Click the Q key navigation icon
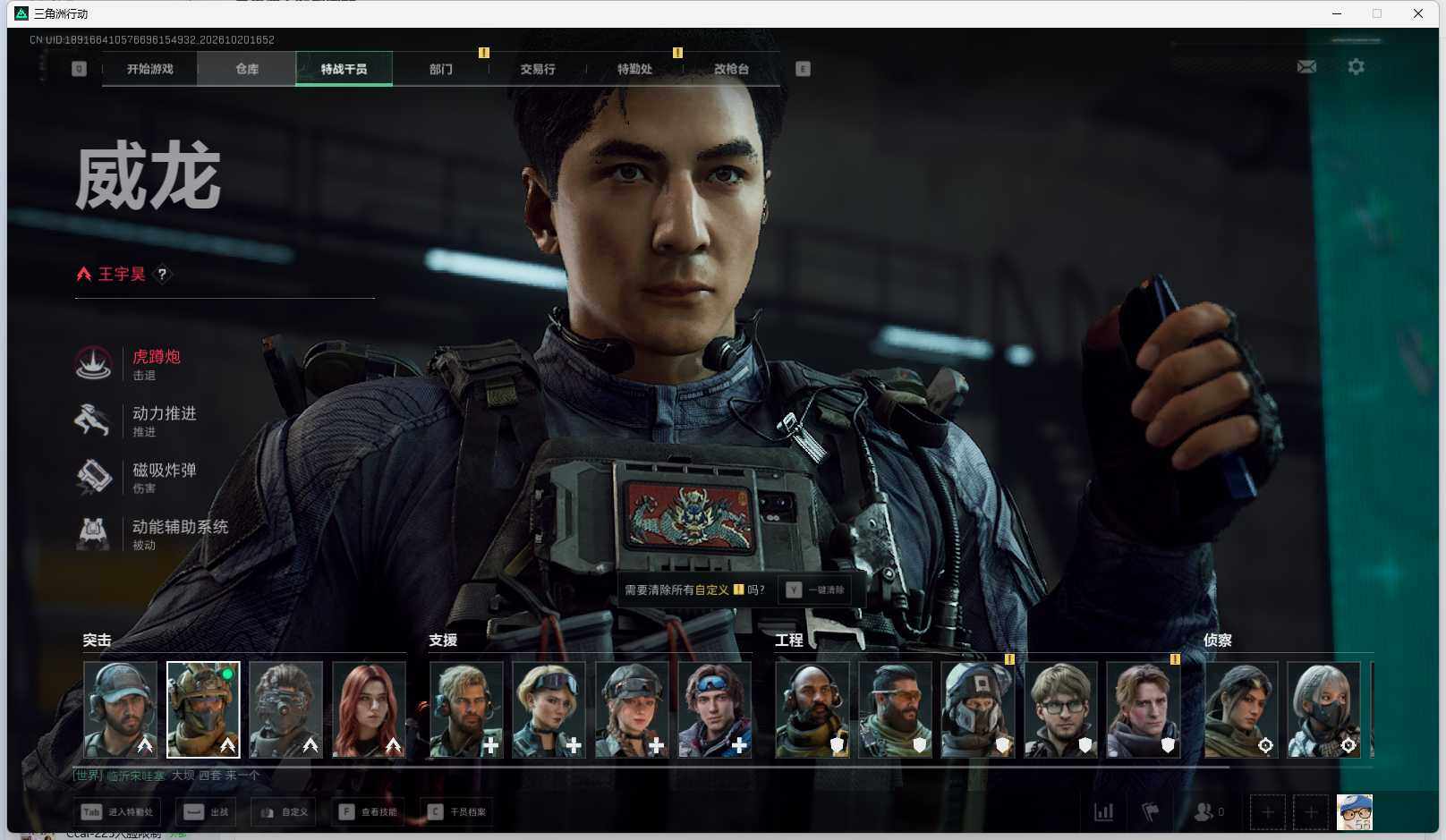 pyautogui.click(x=79, y=69)
